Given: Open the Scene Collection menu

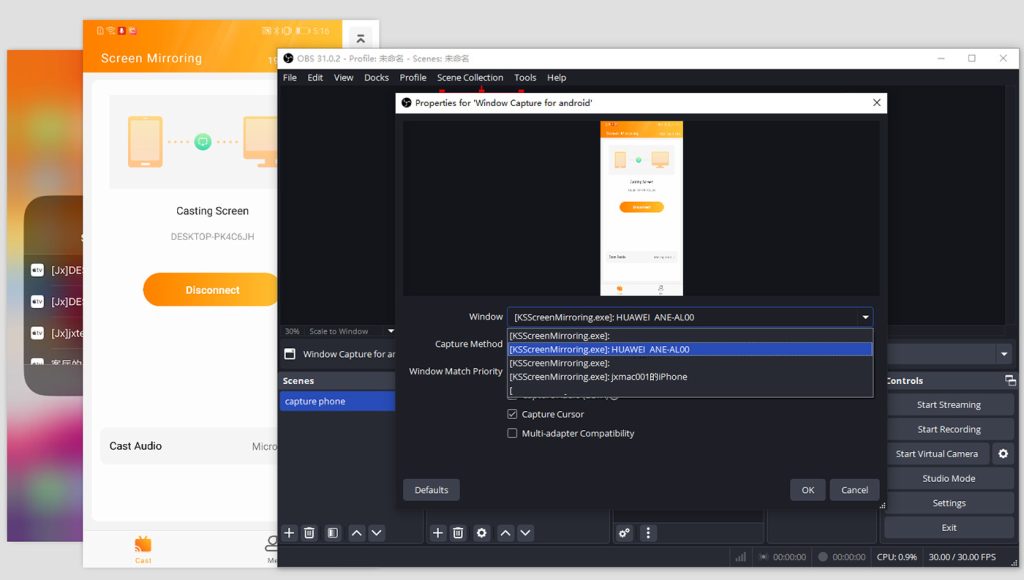Looking at the screenshot, I should pos(470,77).
